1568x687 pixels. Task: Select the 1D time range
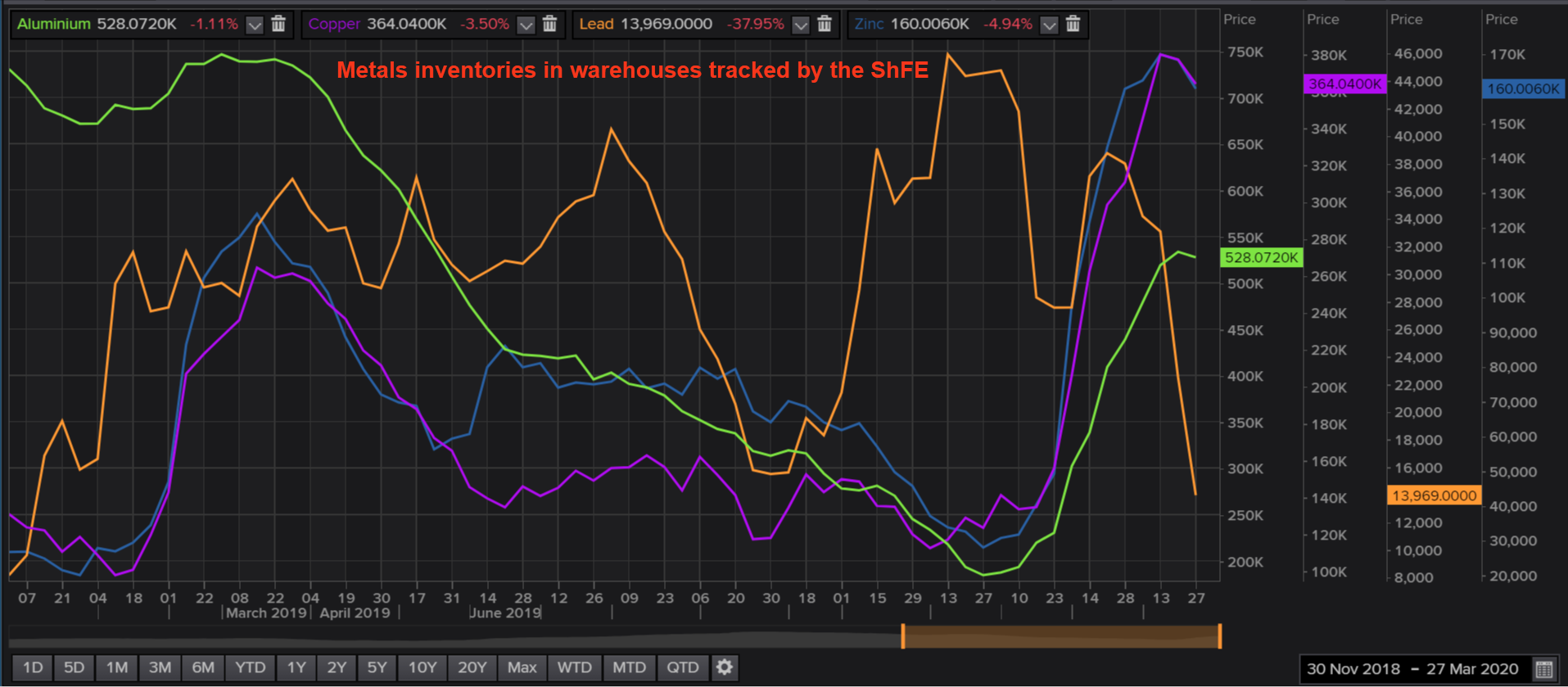[32, 667]
